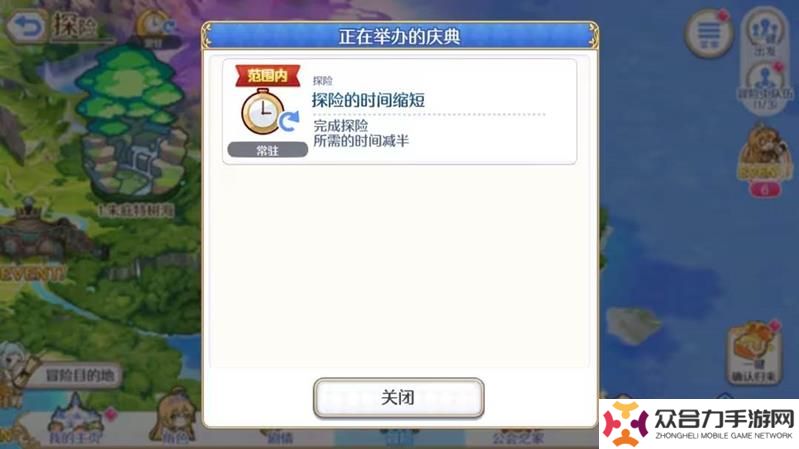Tap the 出发 departure icon at top right
This screenshot has width=799, height=449.
[764, 33]
